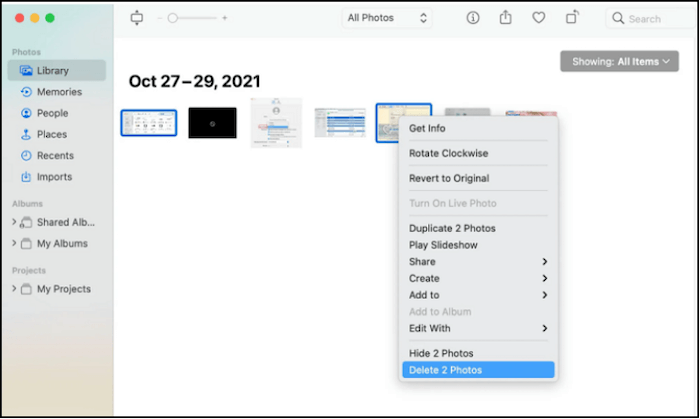Expand the My Projects group
700x419 pixels.
click(14, 289)
